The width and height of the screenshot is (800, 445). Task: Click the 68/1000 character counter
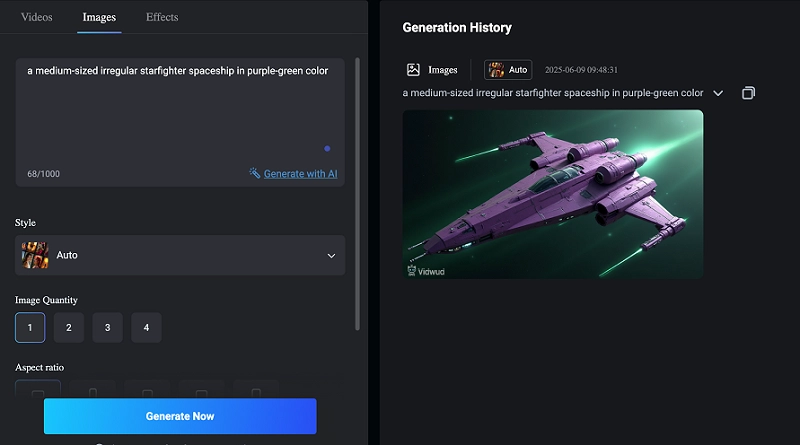(x=43, y=174)
